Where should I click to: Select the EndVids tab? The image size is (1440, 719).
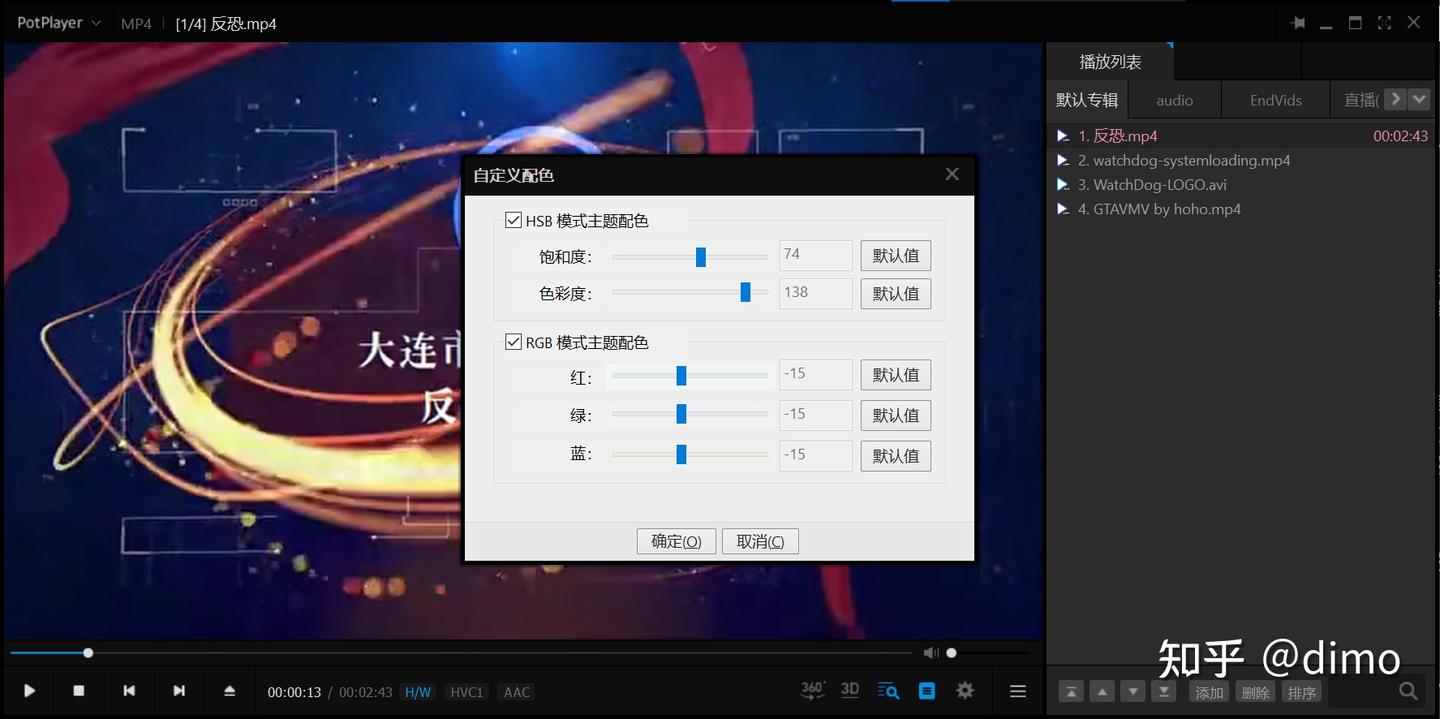pyautogui.click(x=1275, y=99)
